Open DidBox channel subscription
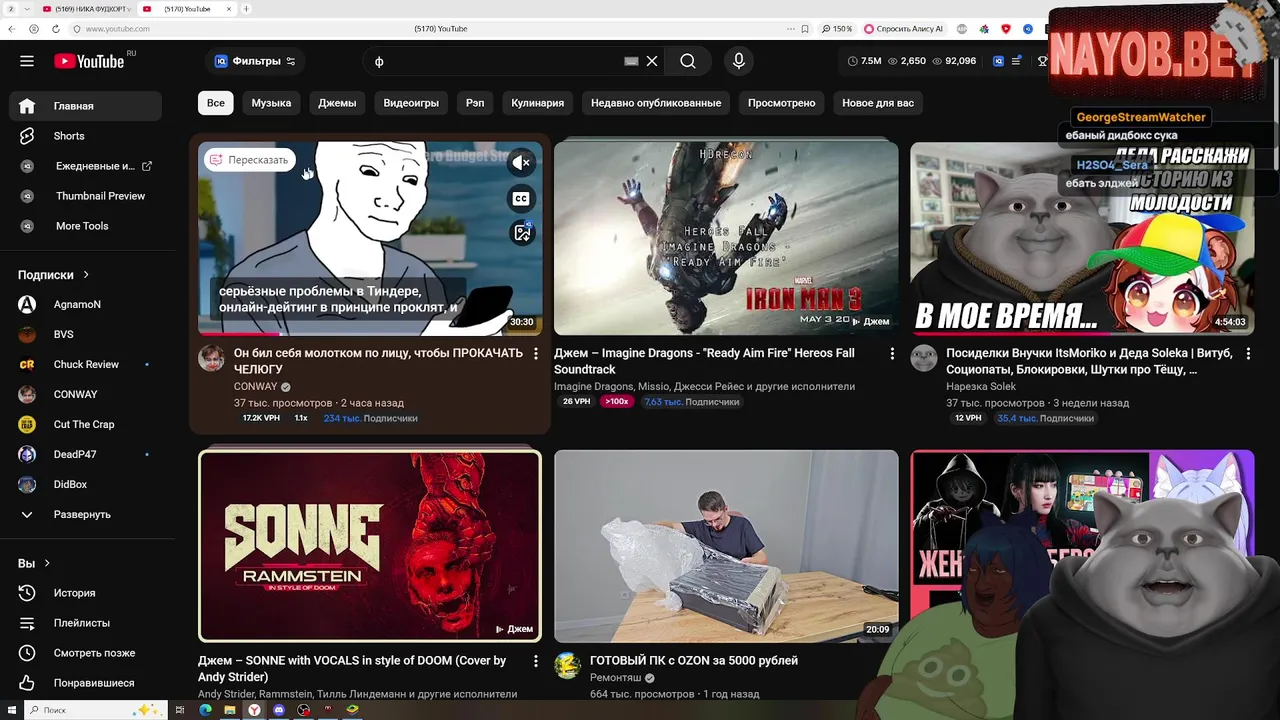The height and width of the screenshot is (720, 1280). (x=85, y=484)
